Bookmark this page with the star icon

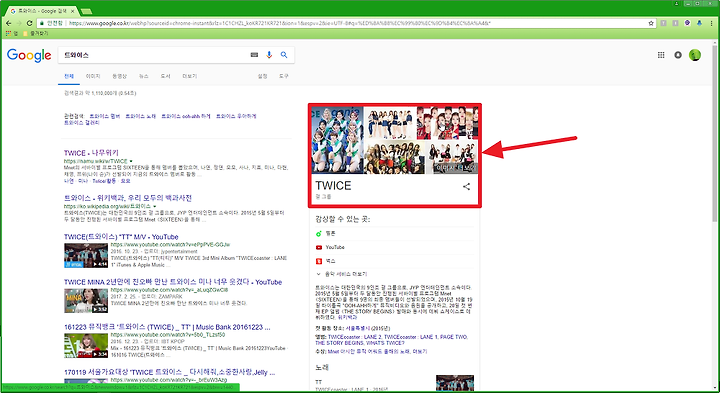coord(651,23)
